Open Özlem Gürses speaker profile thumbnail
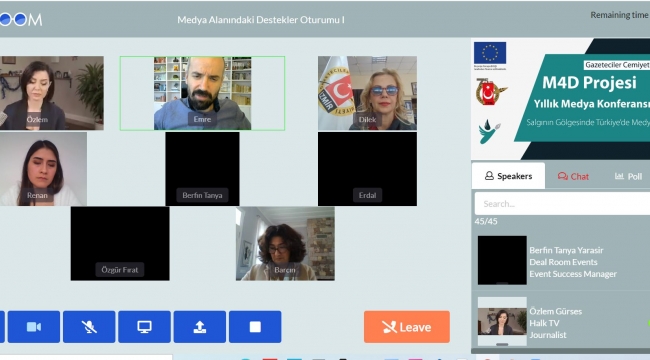 [502, 321]
